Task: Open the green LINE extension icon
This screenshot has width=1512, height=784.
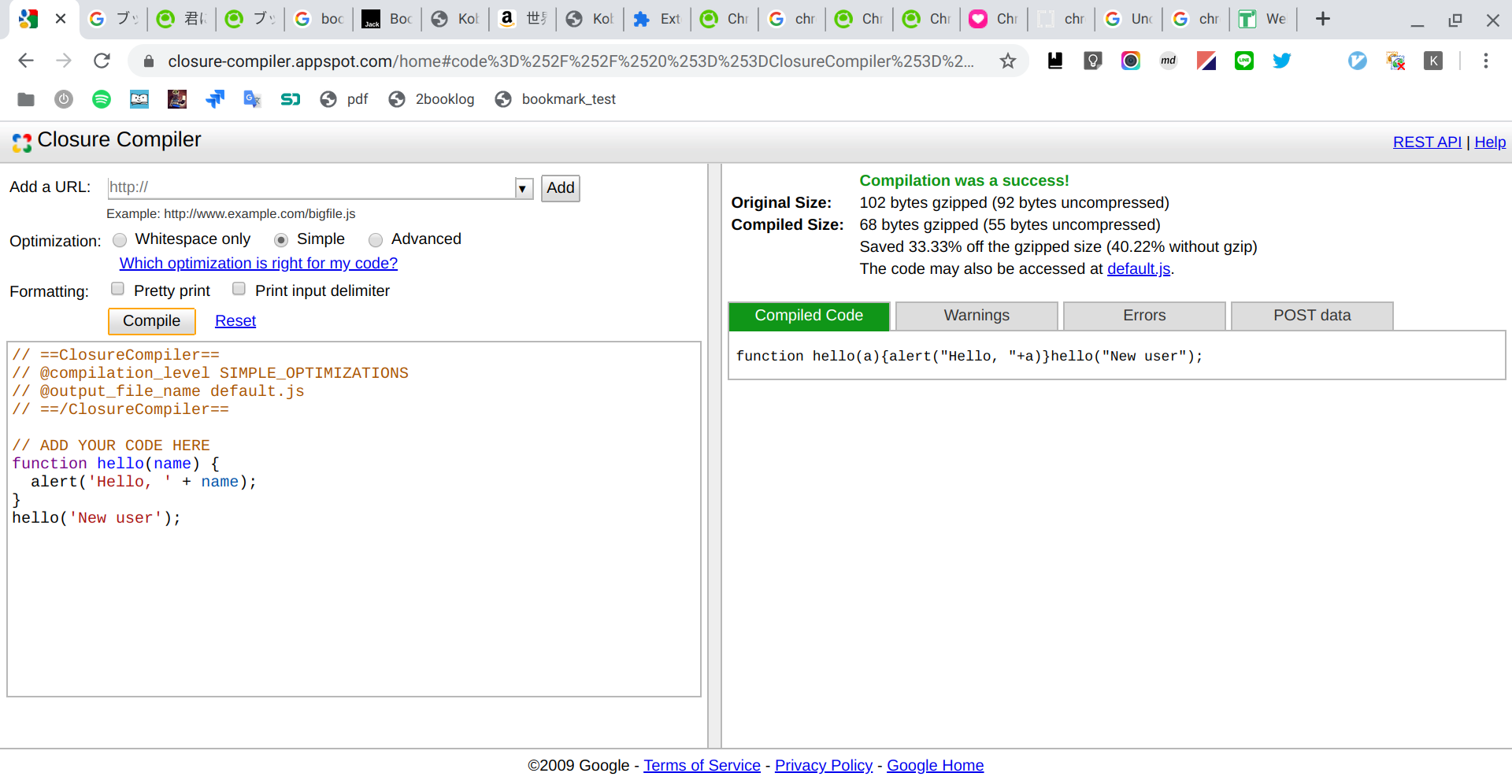Action: tap(1244, 61)
